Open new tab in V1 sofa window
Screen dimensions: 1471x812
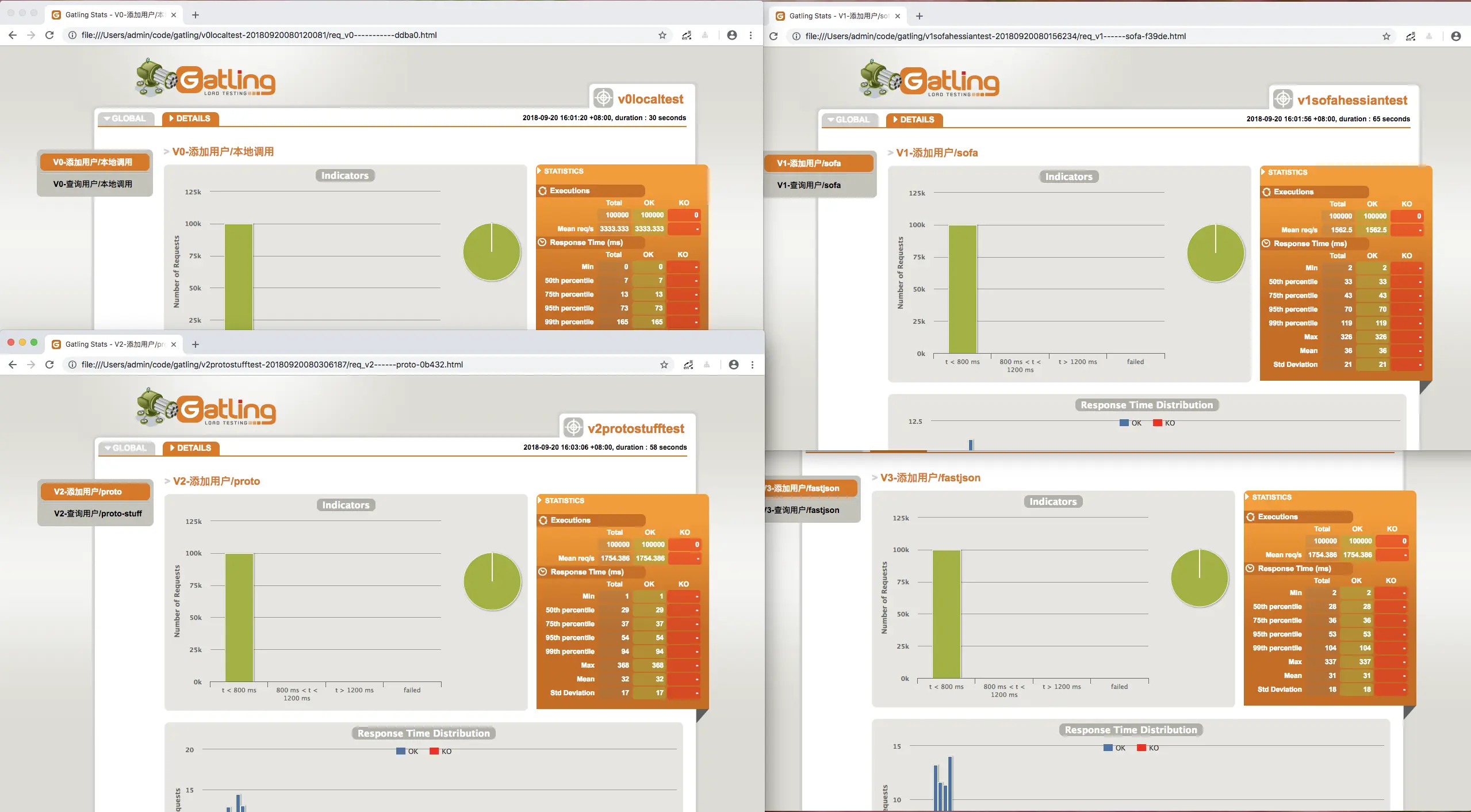pos(919,16)
